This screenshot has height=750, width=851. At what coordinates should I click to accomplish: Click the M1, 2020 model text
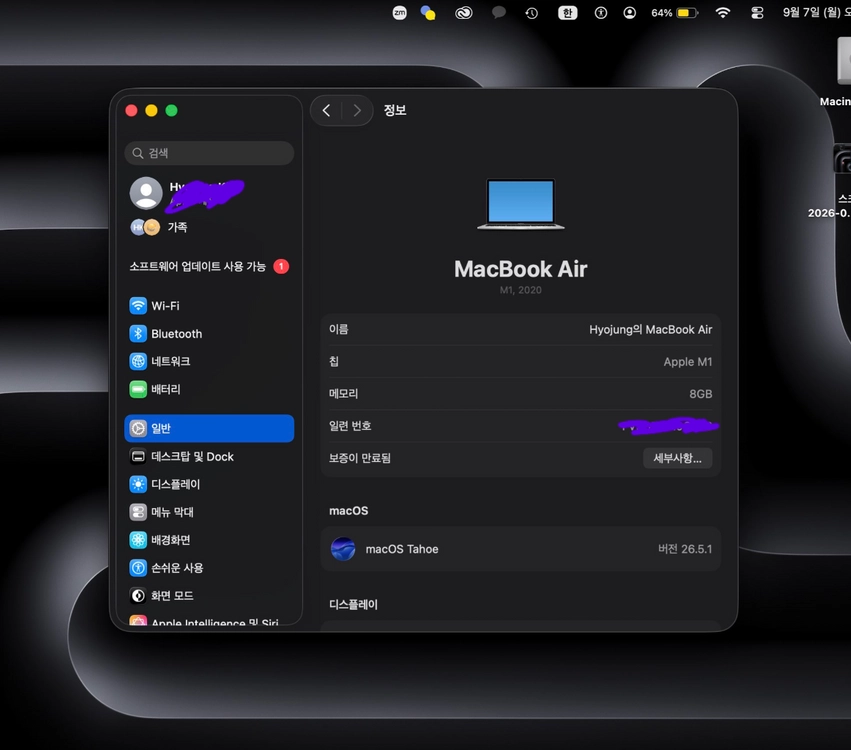point(520,290)
